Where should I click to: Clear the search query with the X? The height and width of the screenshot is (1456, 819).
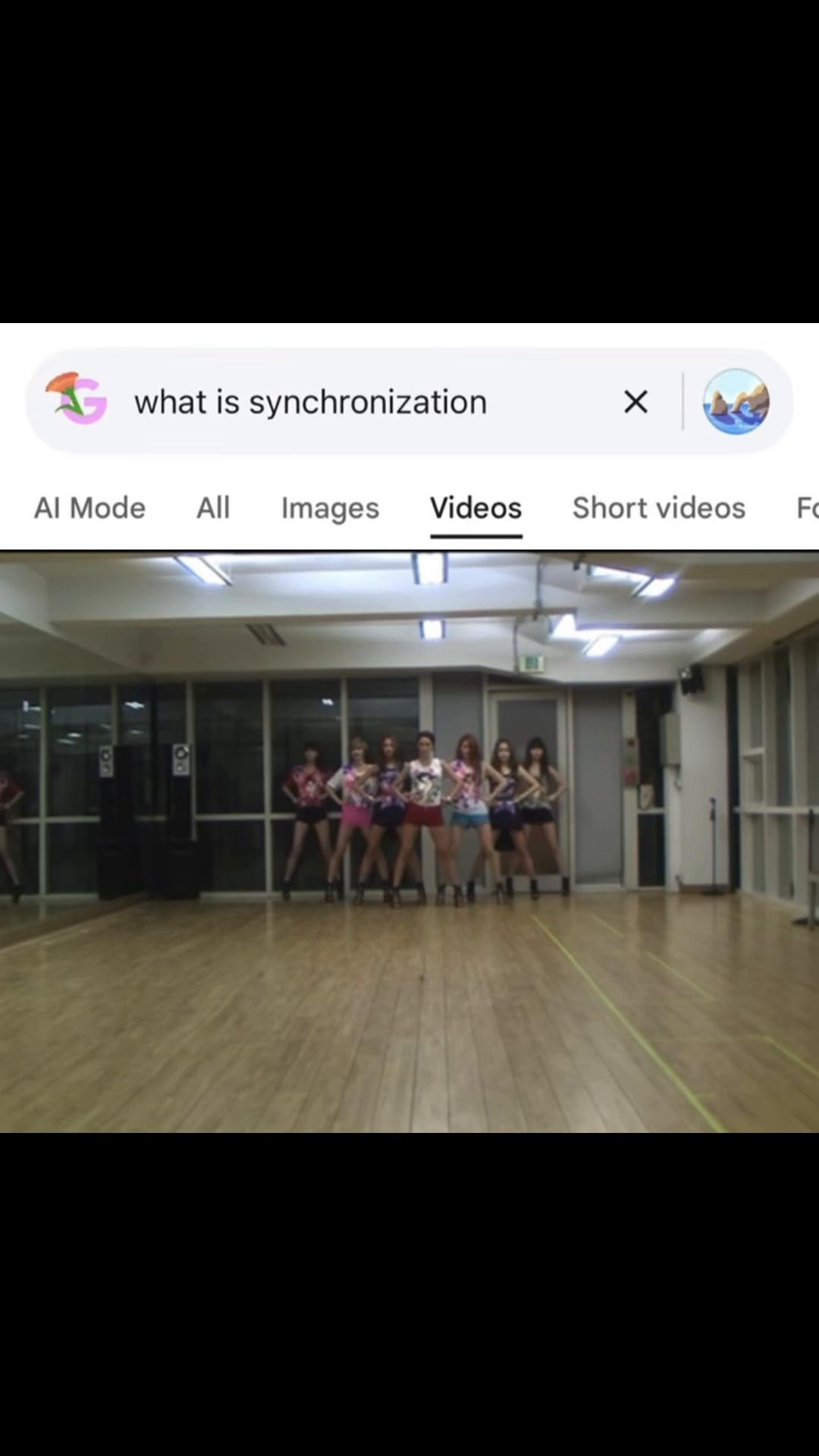pyautogui.click(x=635, y=401)
